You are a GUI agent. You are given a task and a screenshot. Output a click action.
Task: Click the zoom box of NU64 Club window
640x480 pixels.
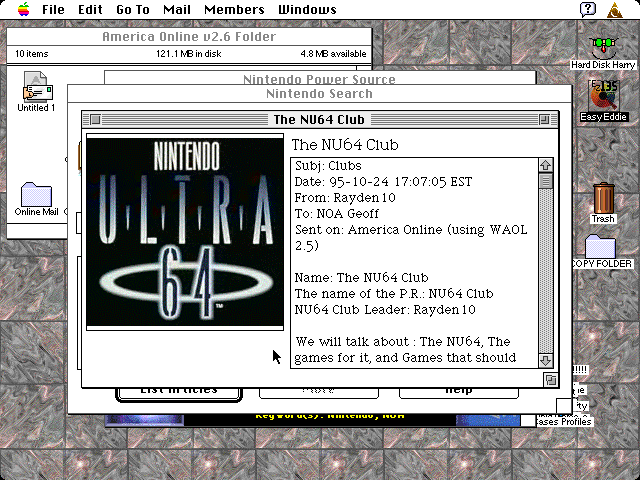click(x=544, y=120)
